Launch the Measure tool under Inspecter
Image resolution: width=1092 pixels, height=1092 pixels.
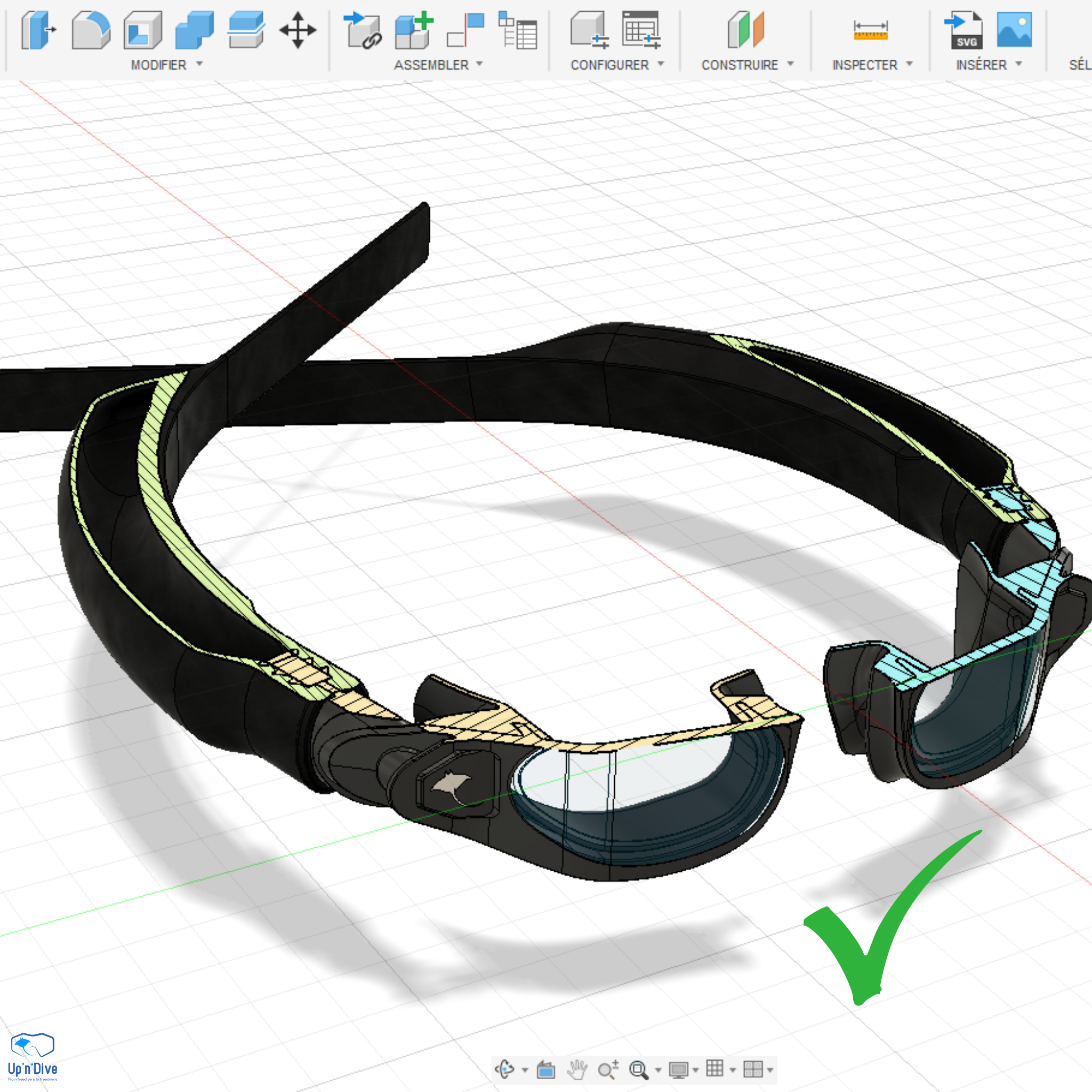pos(870,31)
